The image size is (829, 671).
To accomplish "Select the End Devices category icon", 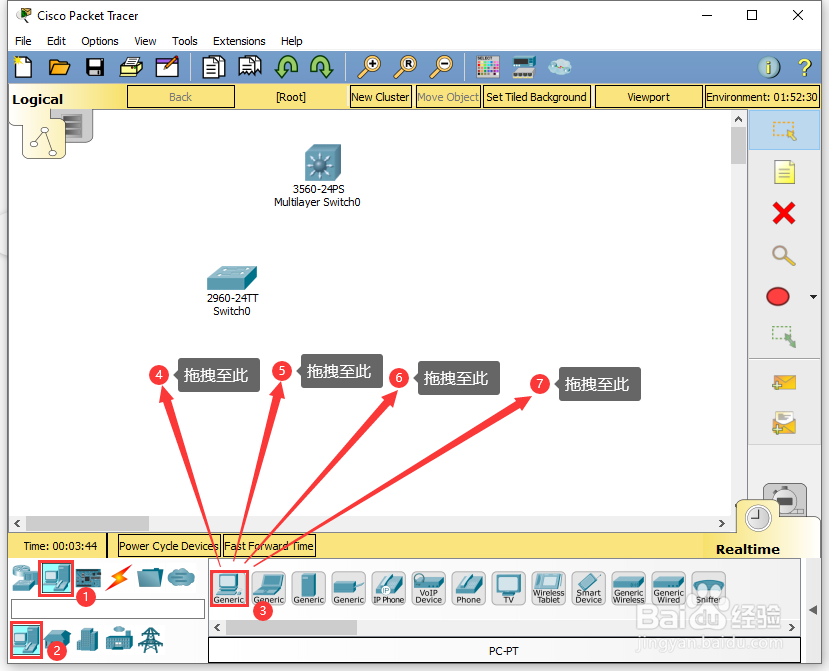I will 56,578.
